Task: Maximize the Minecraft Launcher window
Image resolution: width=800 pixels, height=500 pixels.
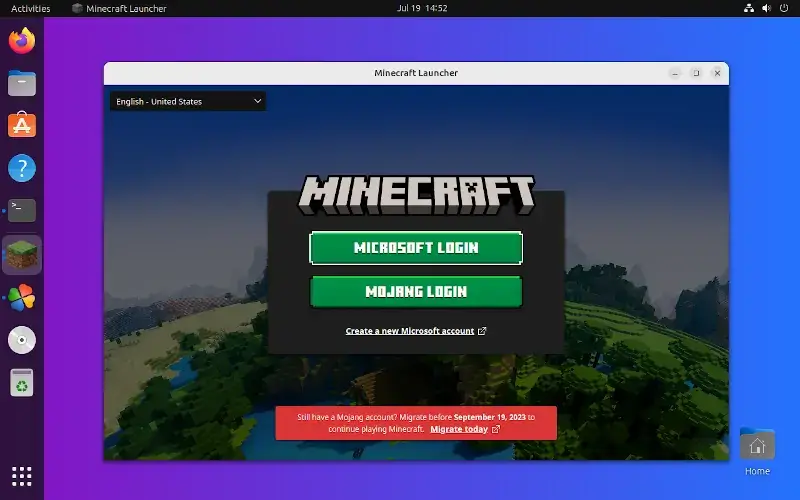Action: pos(696,73)
